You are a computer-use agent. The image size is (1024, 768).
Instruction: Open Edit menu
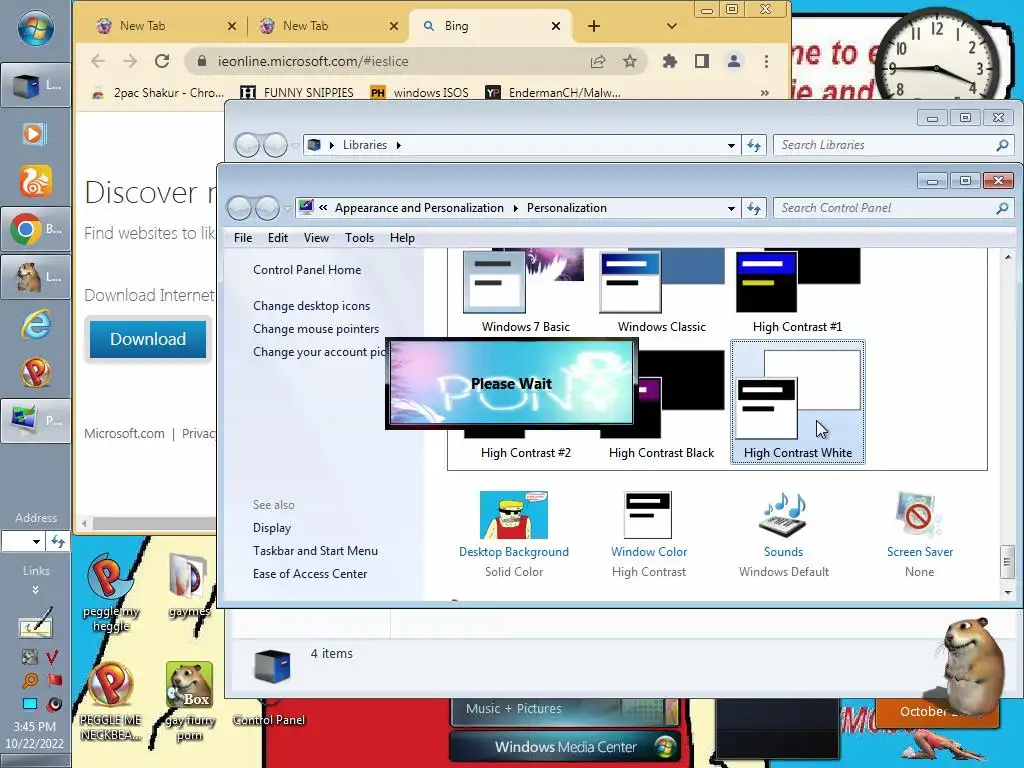point(278,238)
